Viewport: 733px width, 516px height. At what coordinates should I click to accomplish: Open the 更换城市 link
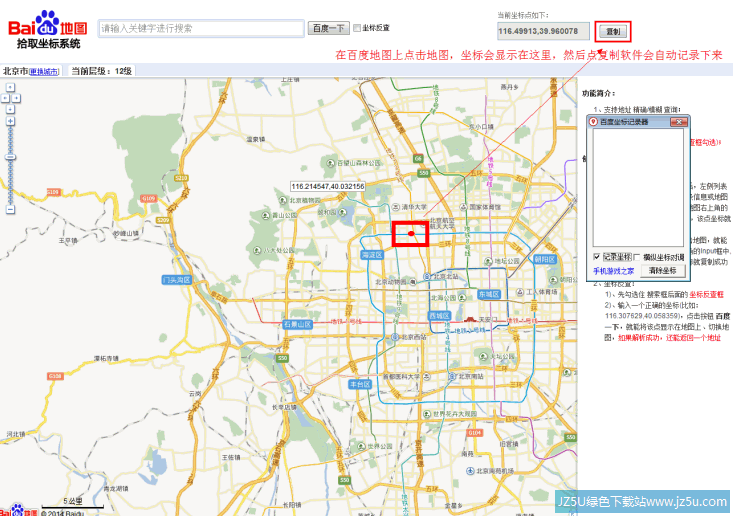tap(44, 72)
